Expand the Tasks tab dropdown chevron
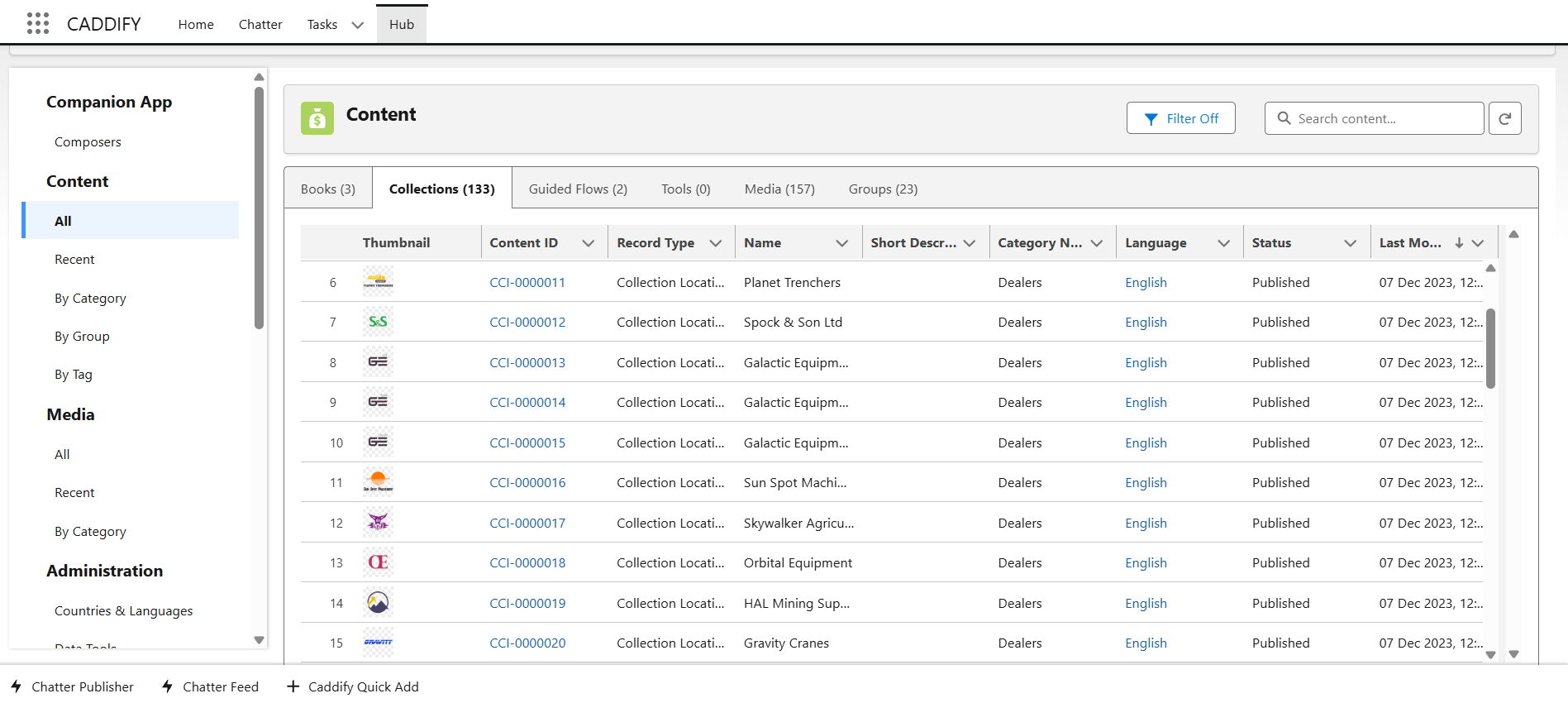Screen dimensions: 1568x703 (x=357, y=25)
